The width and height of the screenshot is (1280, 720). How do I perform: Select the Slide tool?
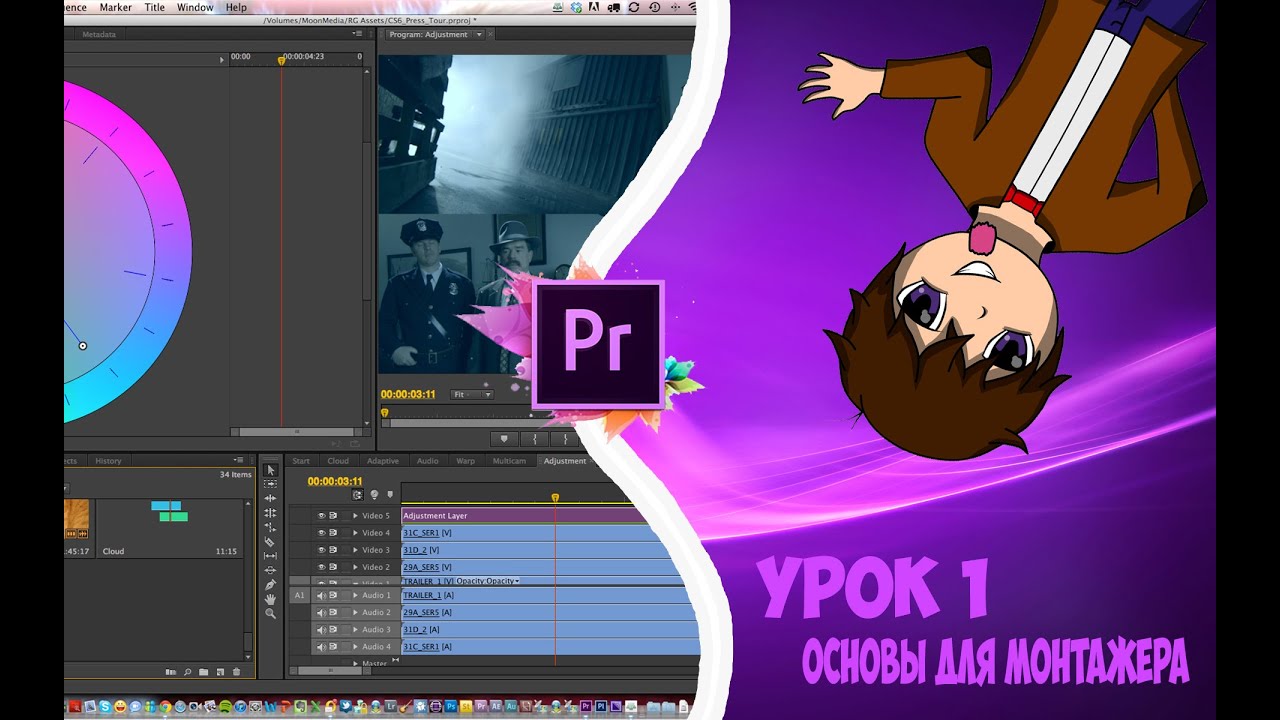coord(270,570)
